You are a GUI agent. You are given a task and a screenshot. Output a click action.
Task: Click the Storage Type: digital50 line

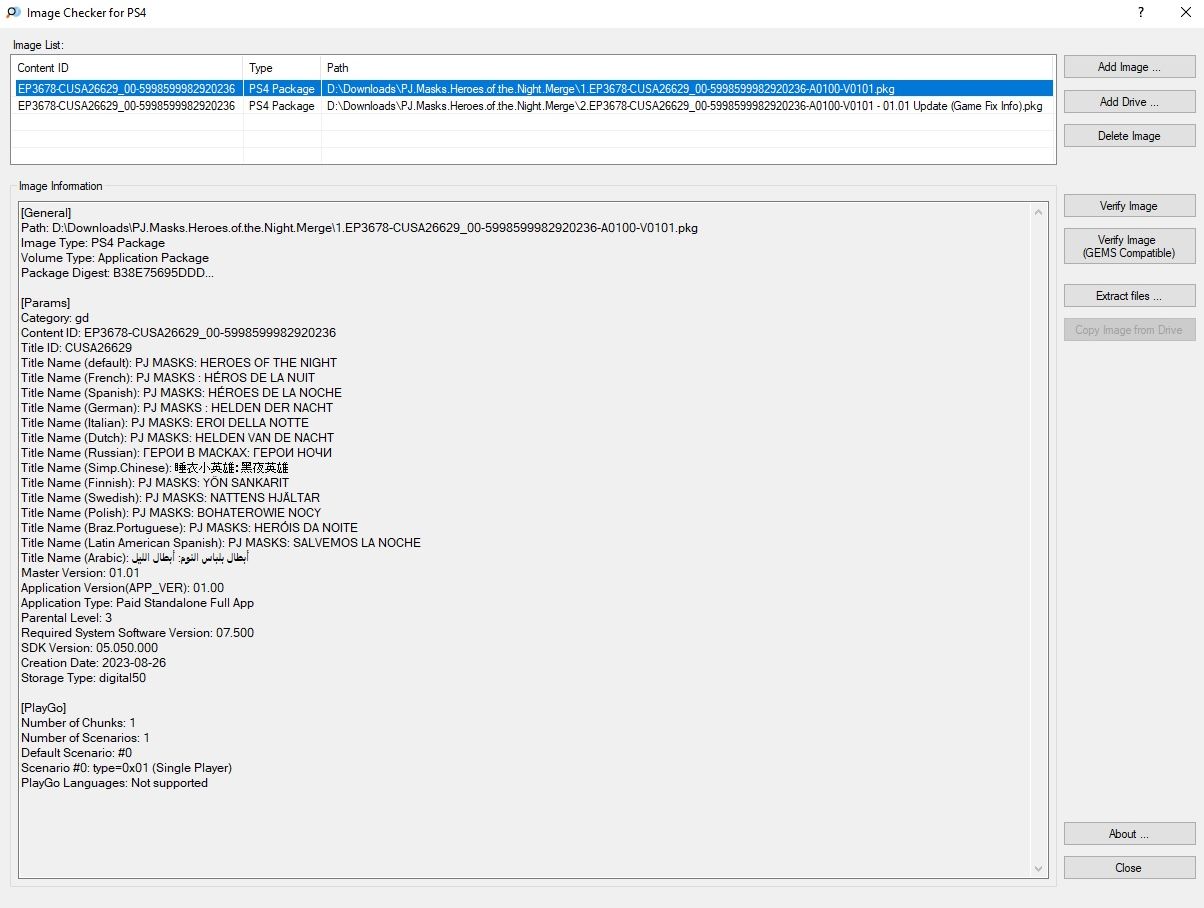(x=84, y=678)
